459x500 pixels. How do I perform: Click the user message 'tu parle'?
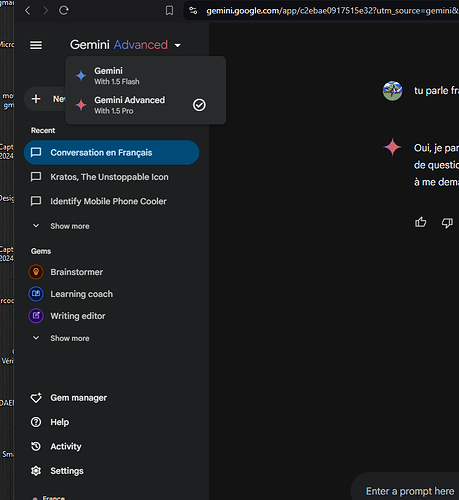[x=436, y=90]
